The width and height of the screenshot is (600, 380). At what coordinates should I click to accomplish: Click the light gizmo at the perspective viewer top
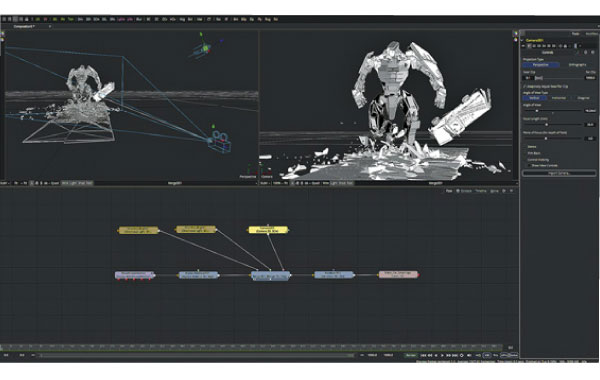[204, 49]
